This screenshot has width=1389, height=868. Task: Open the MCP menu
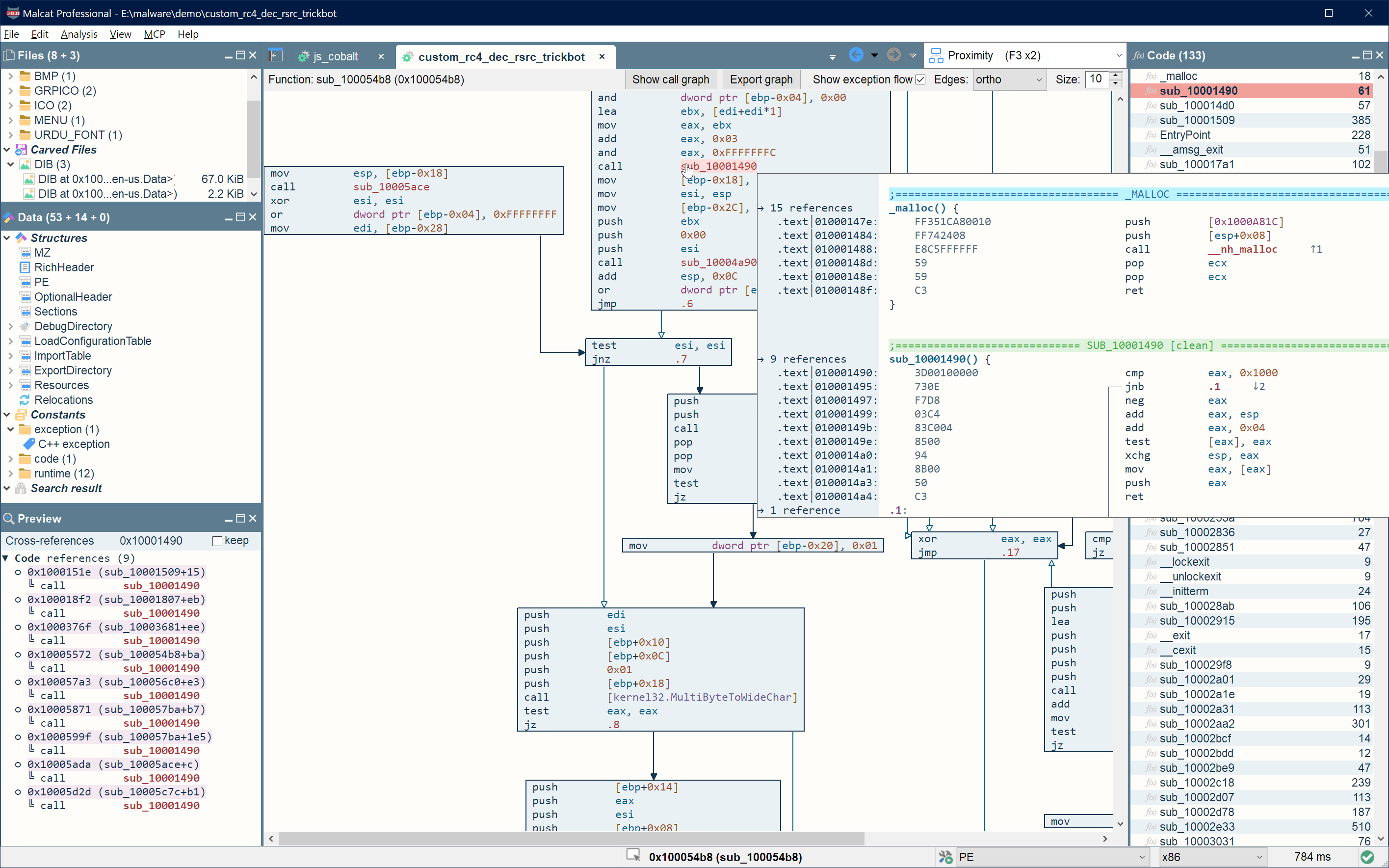pyautogui.click(x=154, y=34)
